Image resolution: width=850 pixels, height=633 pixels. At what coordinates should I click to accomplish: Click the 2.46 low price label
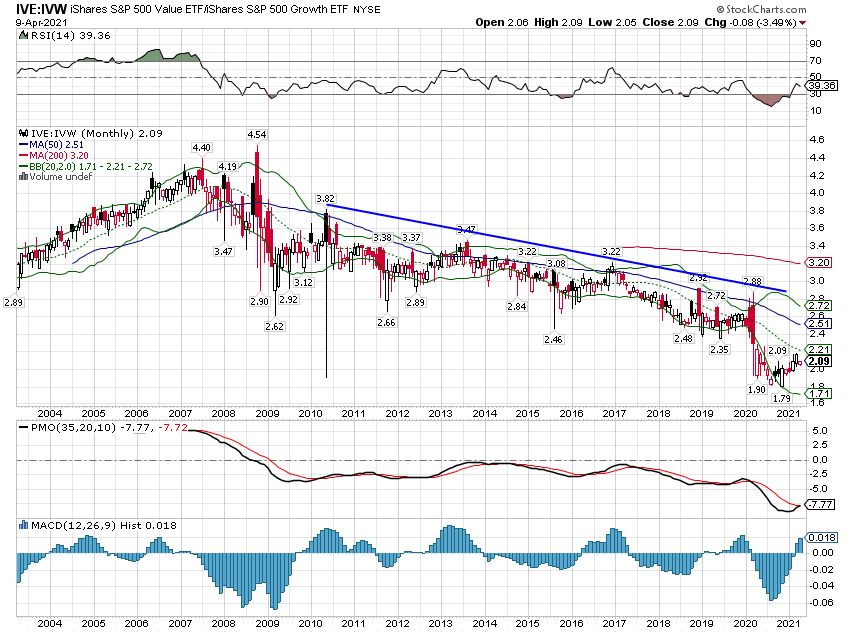click(553, 339)
